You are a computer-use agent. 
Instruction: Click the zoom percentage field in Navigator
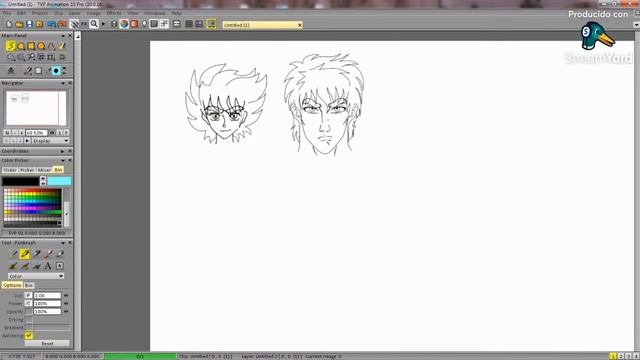click(36, 133)
